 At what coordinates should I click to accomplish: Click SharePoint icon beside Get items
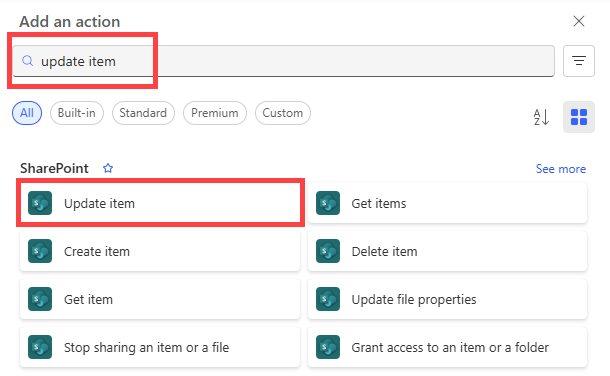tap(328, 203)
